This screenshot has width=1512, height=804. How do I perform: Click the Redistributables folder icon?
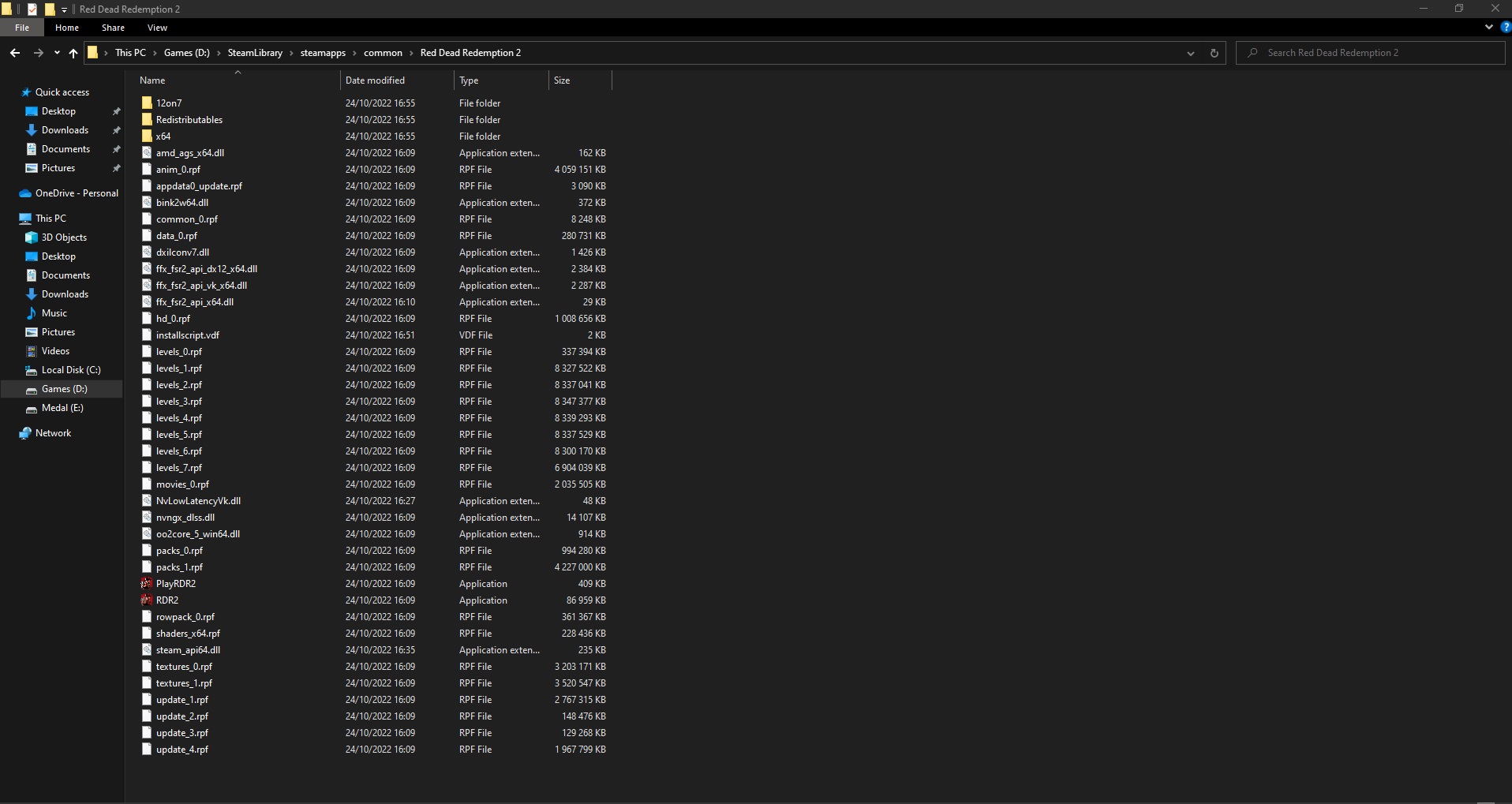147,120
